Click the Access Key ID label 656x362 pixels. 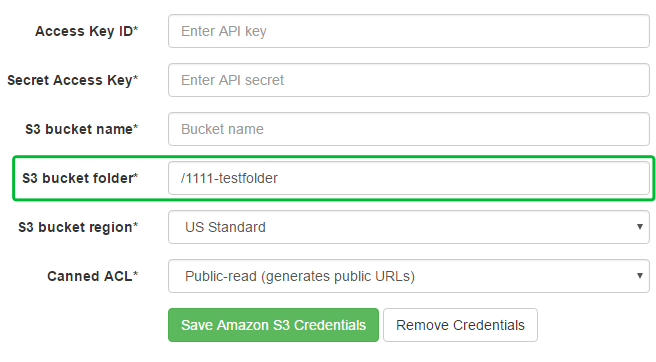(x=87, y=31)
